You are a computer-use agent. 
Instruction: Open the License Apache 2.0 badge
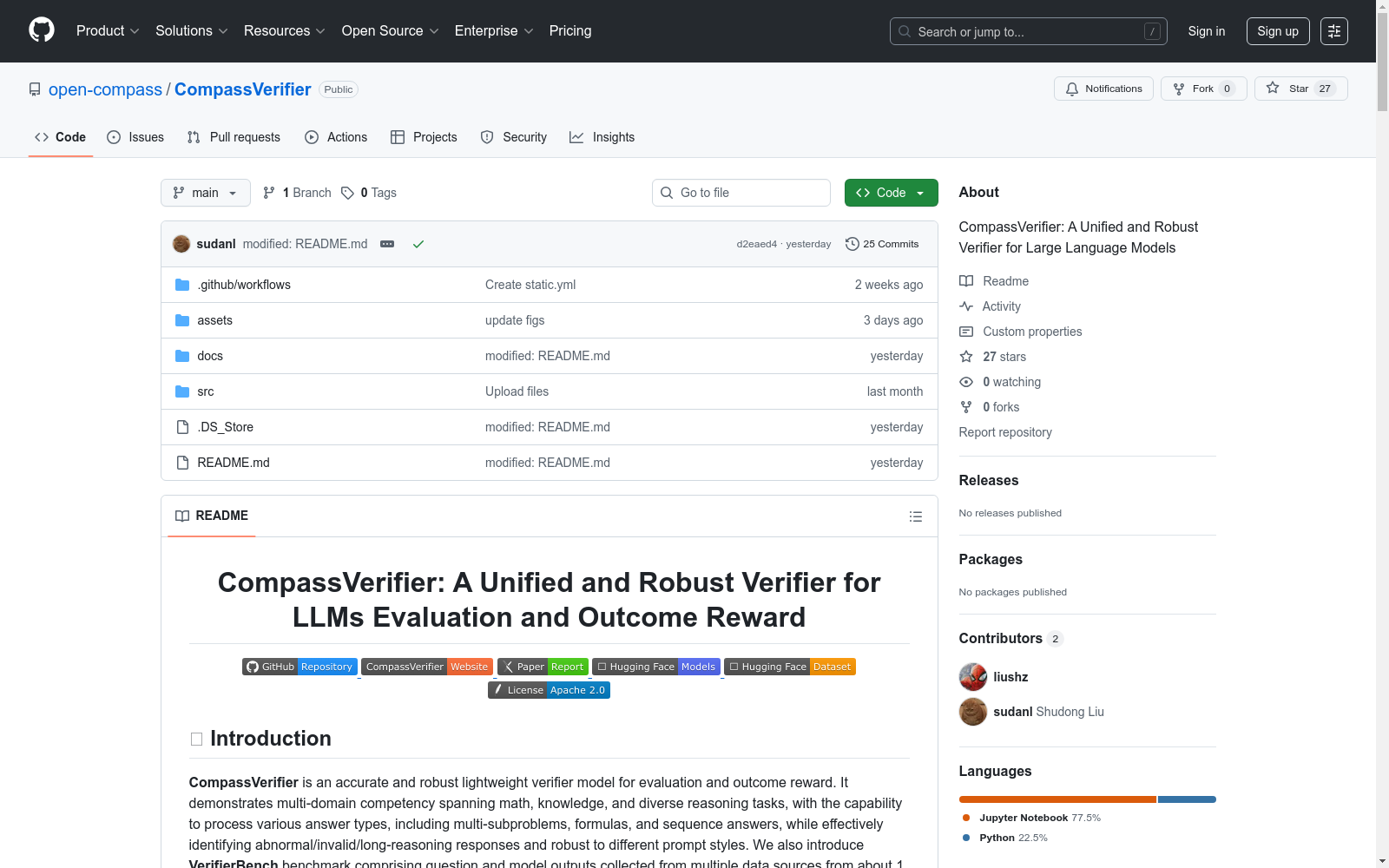coord(549,690)
